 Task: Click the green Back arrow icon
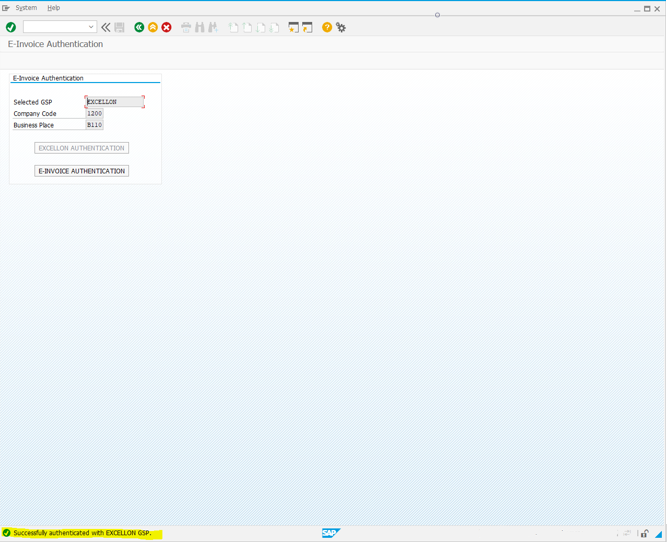139,27
